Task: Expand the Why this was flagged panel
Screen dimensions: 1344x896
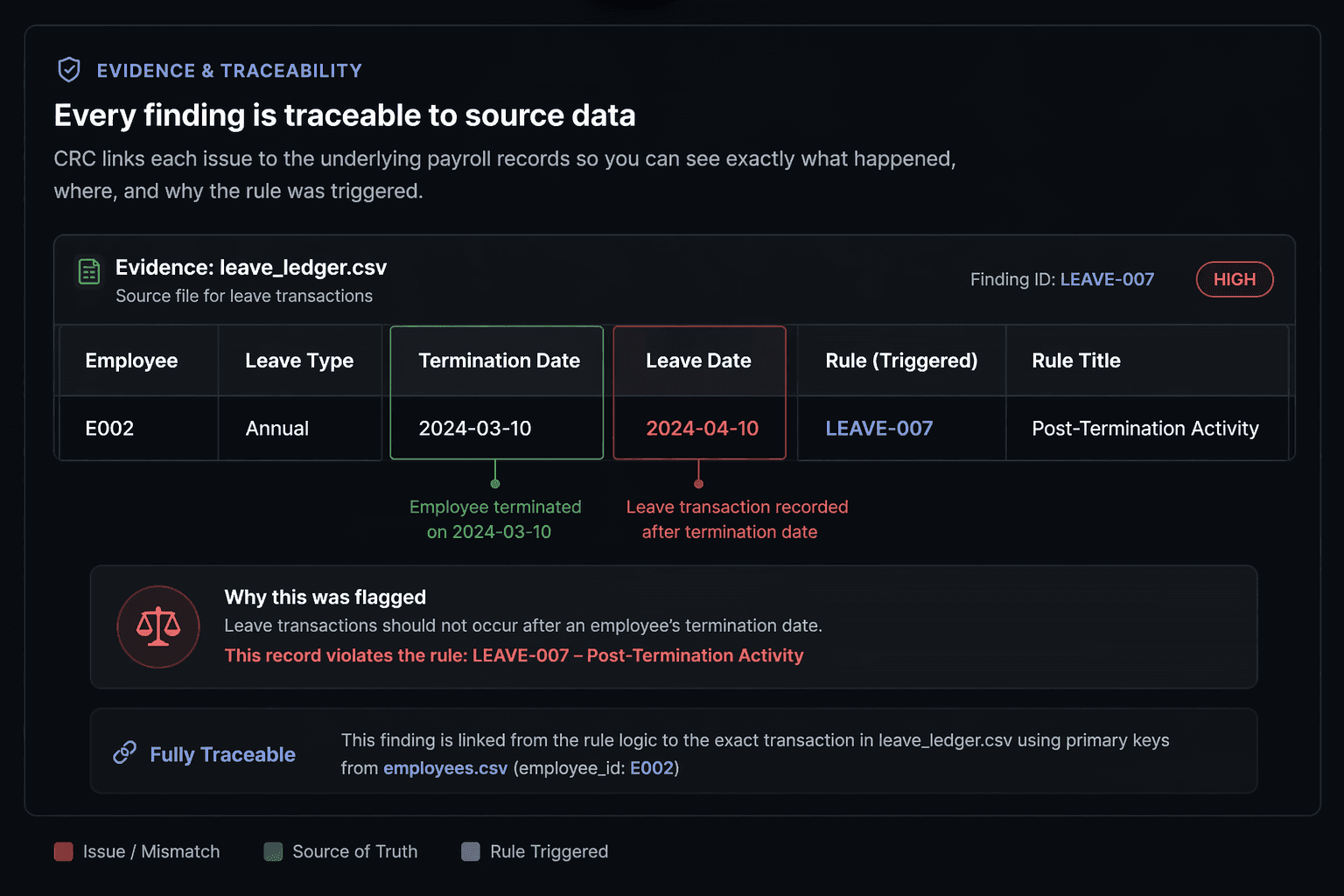Action: 672,626
